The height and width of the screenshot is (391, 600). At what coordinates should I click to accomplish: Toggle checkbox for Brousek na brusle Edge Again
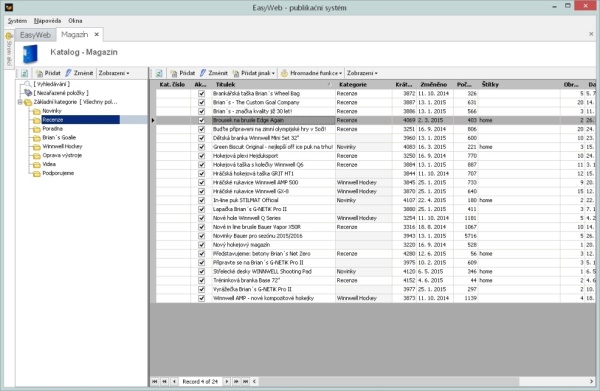point(202,120)
